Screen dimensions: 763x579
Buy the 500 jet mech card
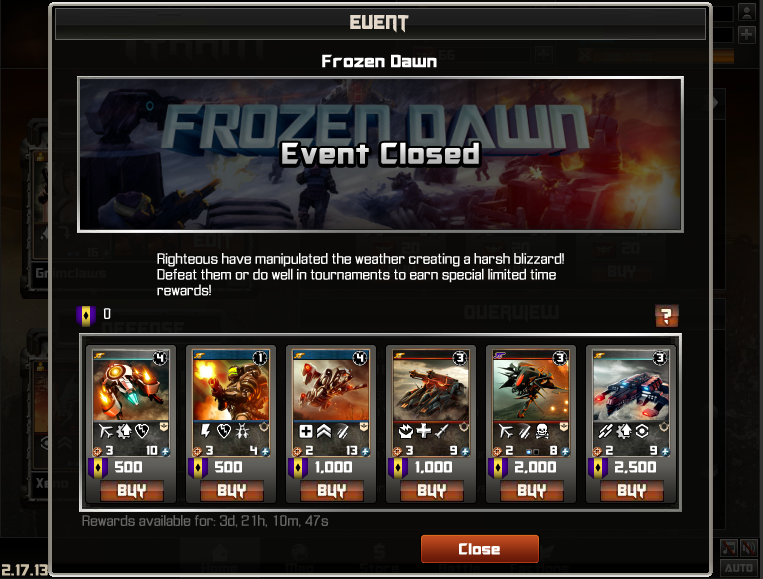[131, 490]
